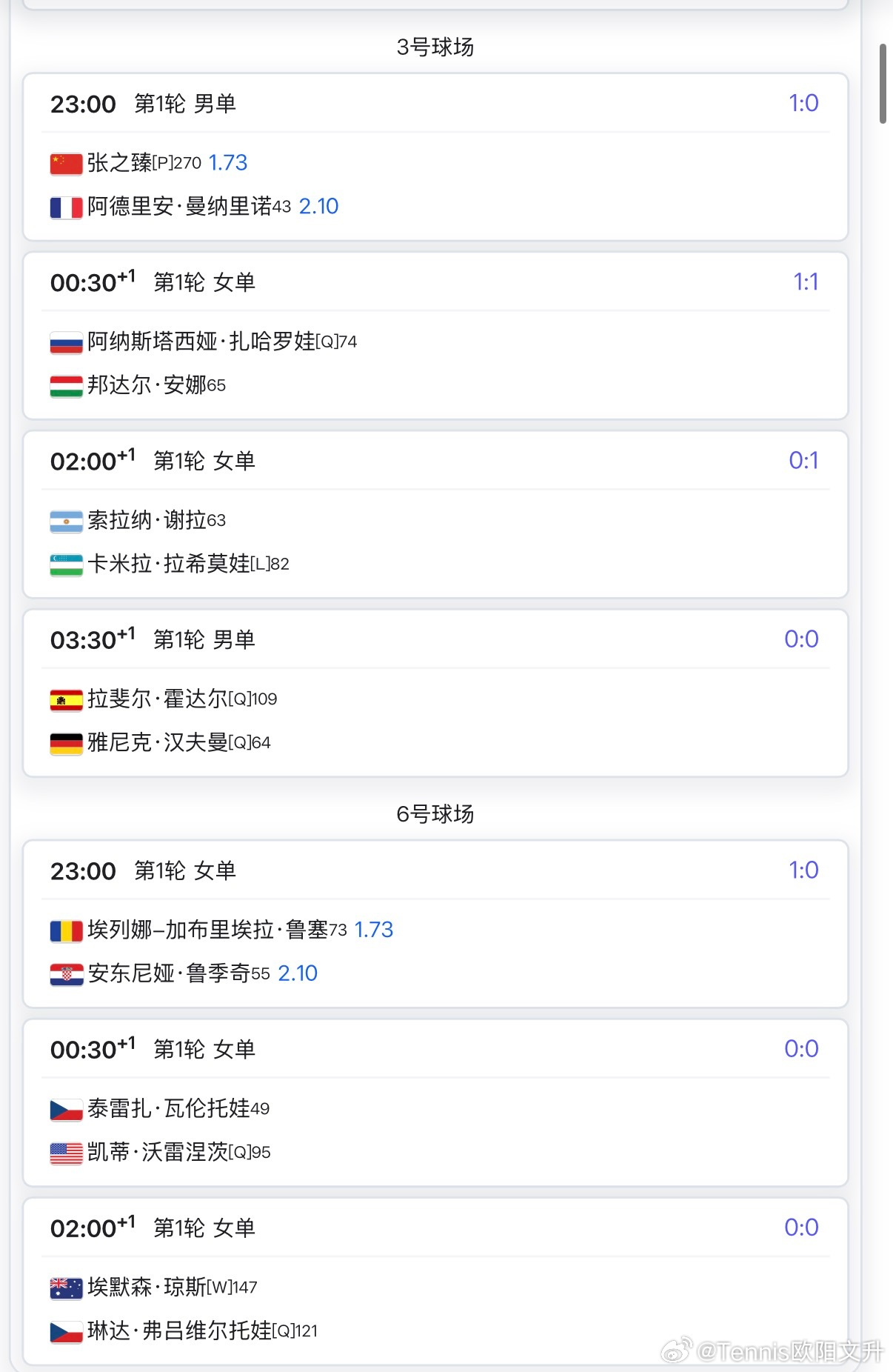Click the Australia flag beside 埃默森·琼斯
This screenshot has width=893, height=1372.
pyautogui.click(x=66, y=1288)
